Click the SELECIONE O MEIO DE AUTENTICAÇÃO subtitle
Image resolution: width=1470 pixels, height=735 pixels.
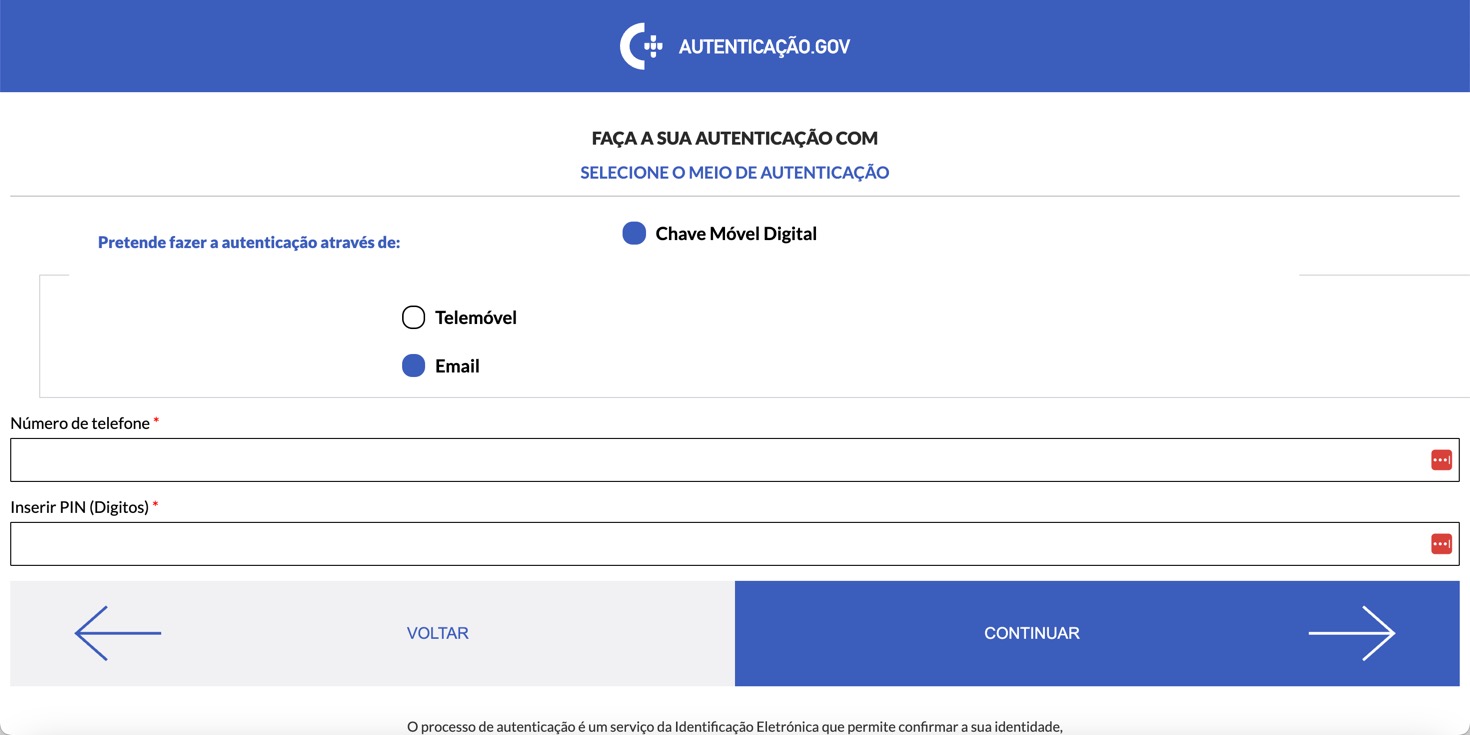pos(735,173)
